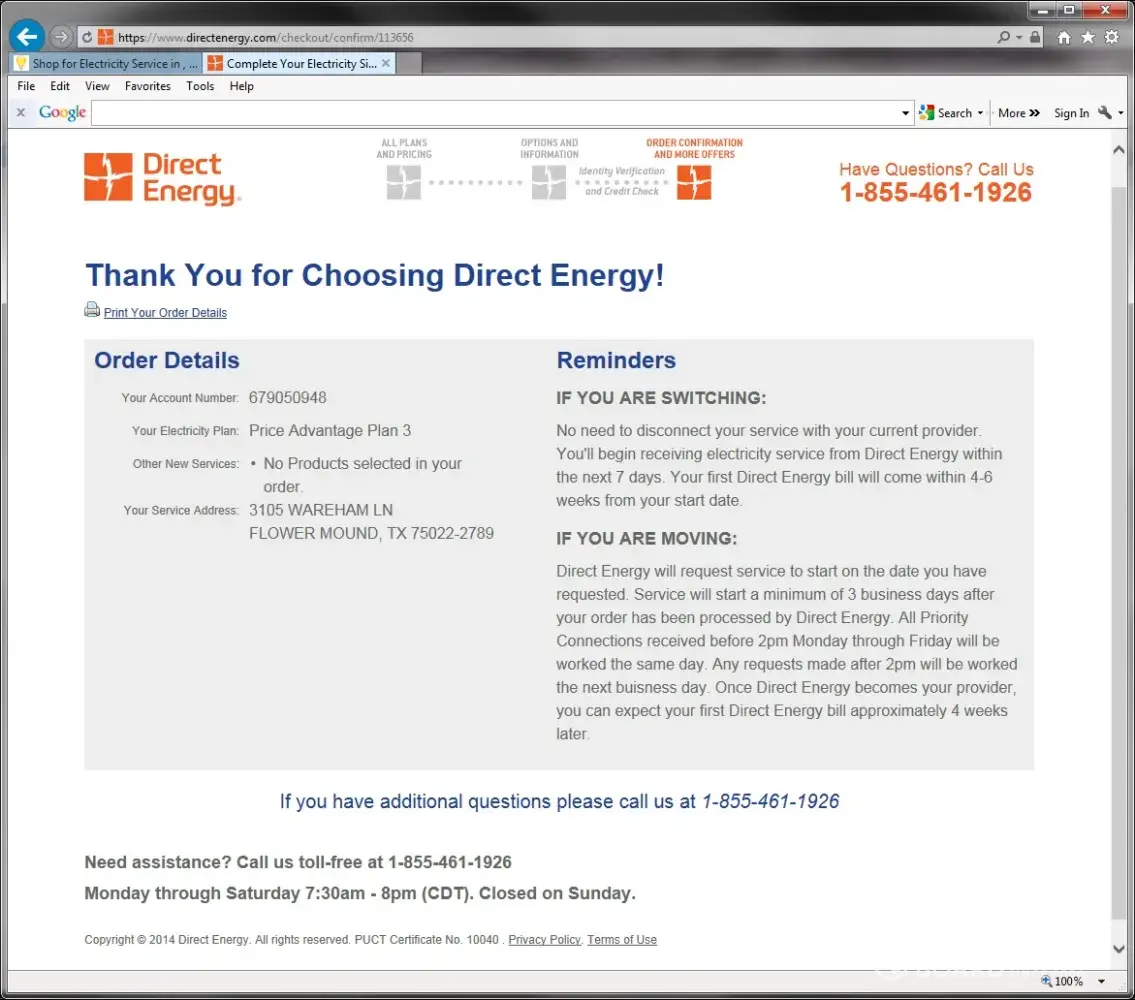Screen dimensions: 1135x1000
Task: Click italic phone number in additional questions line
Action: pyautogui.click(x=770, y=801)
